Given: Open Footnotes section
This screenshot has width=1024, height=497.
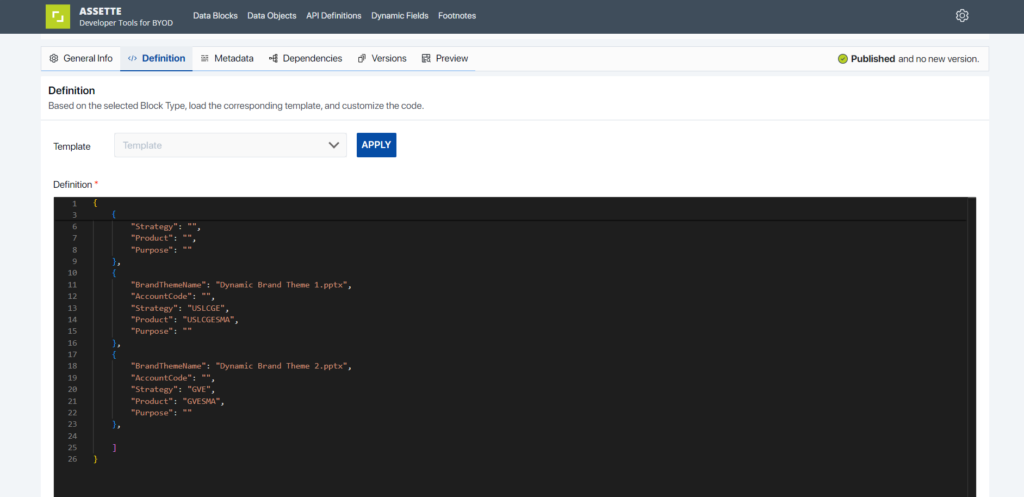Looking at the screenshot, I should 457,16.
